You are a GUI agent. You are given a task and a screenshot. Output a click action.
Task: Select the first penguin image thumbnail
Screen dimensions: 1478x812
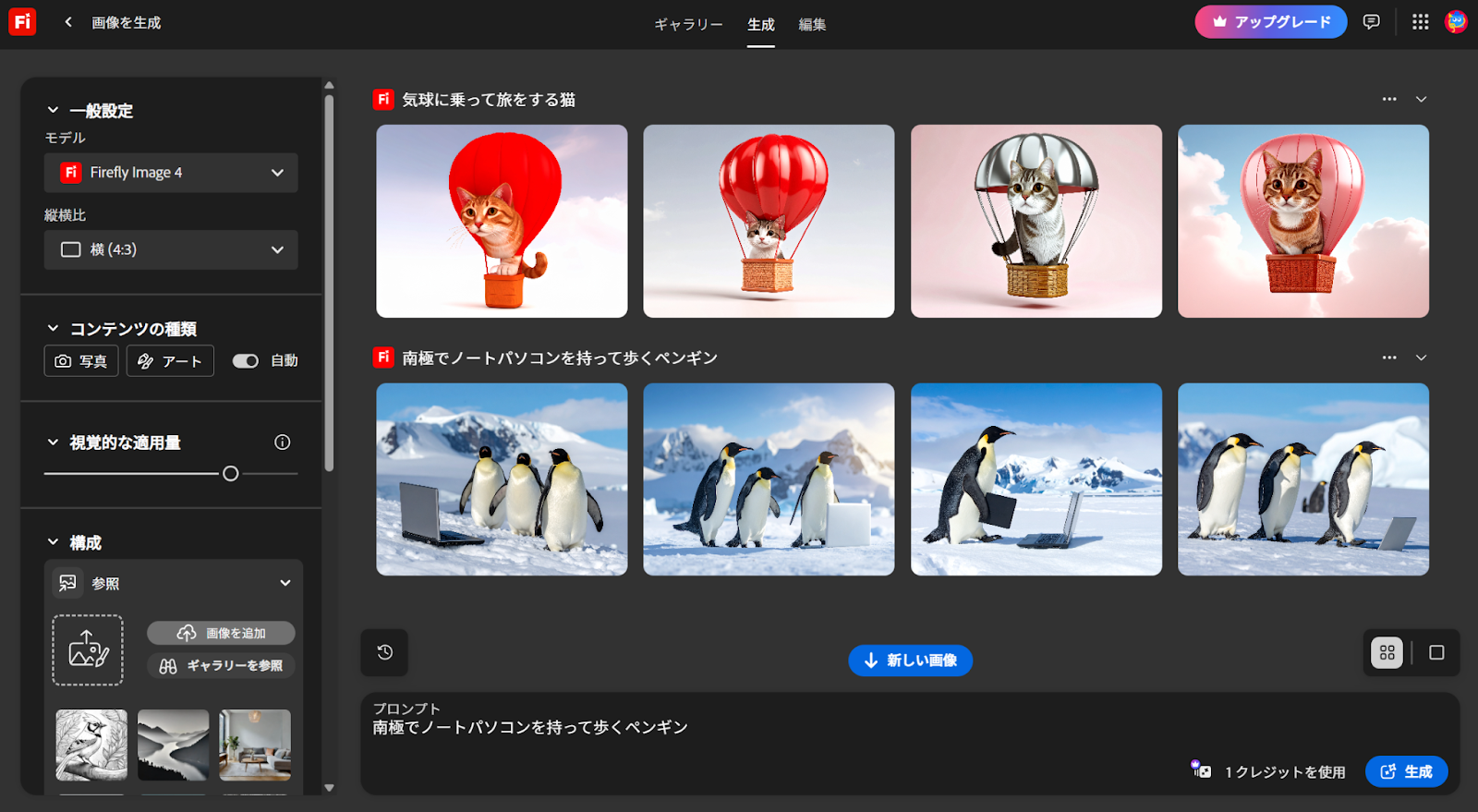(x=502, y=479)
